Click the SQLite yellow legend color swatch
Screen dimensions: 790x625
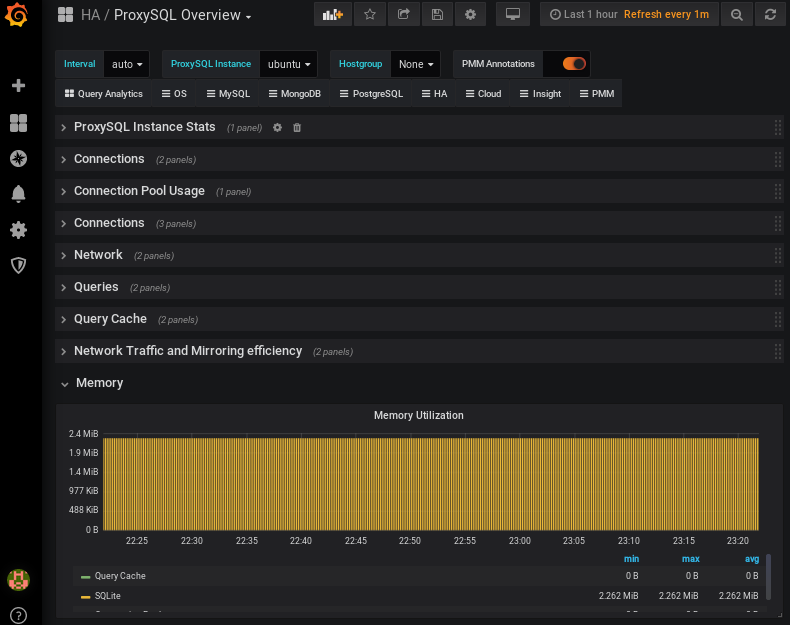point(85,596)
